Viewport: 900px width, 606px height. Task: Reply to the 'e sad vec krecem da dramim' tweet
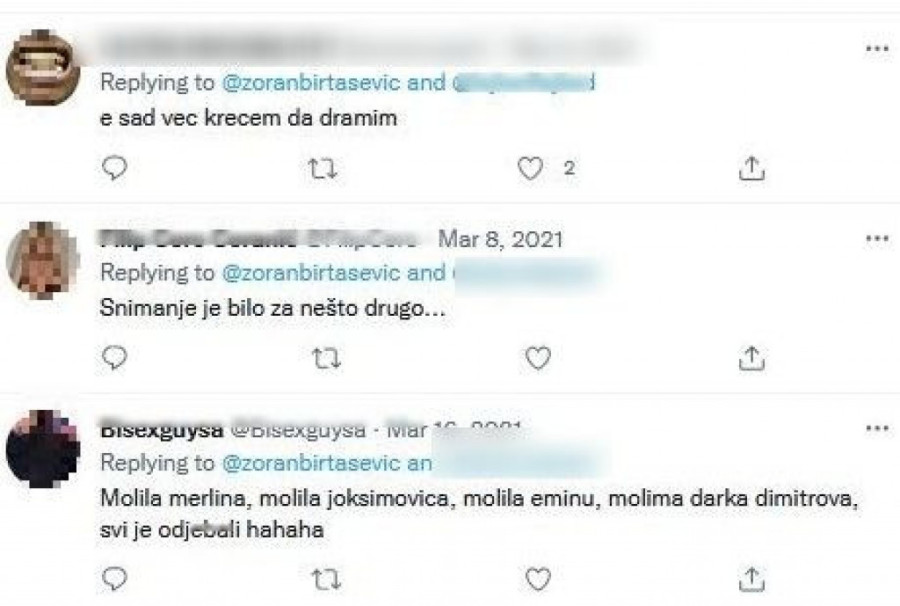pos(114,168)
